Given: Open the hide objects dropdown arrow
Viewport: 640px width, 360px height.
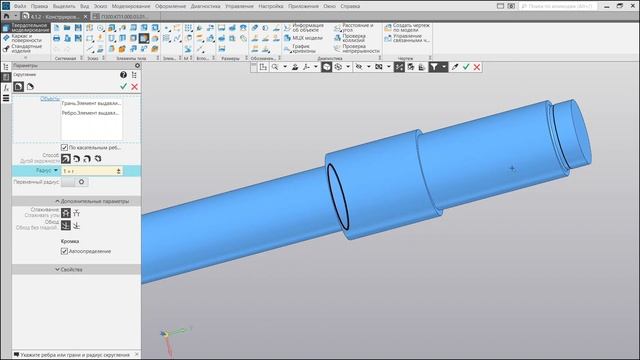Looking at the screenshot, I should click(369, 67).
